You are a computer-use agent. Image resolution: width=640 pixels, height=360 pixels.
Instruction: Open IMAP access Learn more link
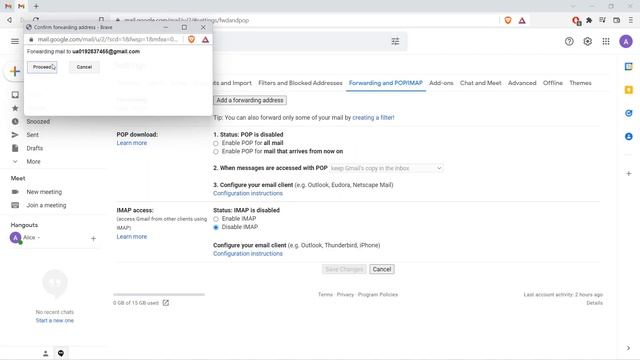click(x=131, y=237)
